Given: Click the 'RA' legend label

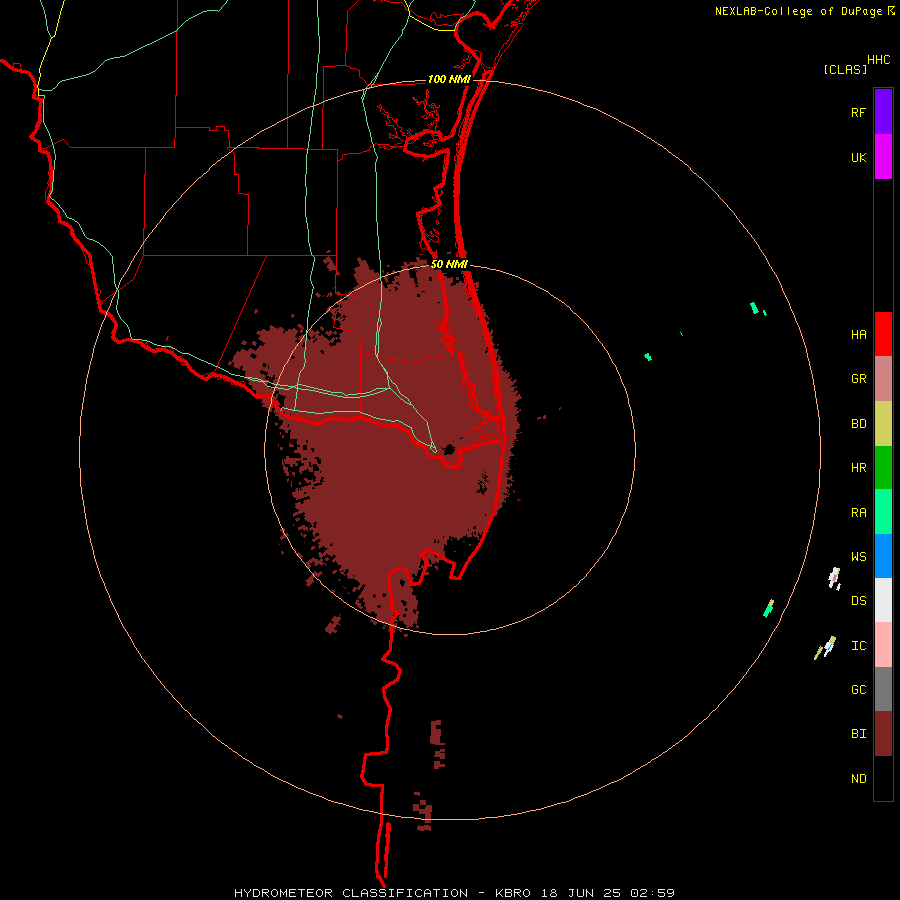Looking at the screenshot, I should [858, 513].
